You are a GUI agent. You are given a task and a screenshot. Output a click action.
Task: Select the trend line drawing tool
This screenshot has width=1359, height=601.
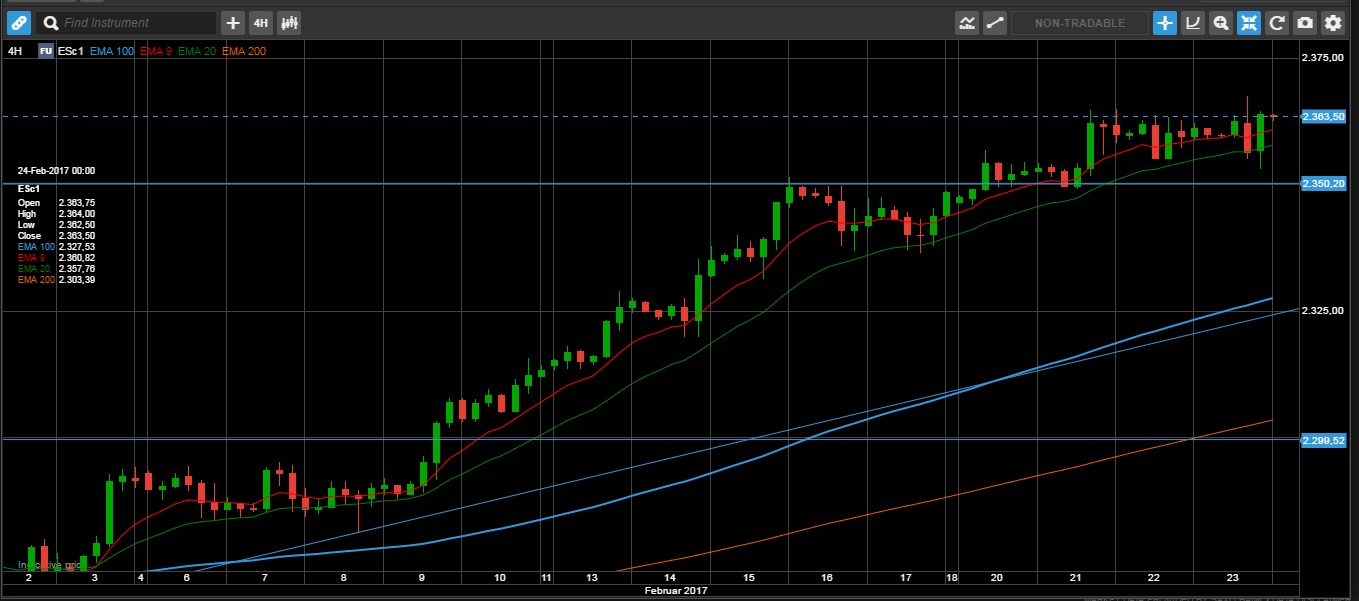[x=995, y=22]
